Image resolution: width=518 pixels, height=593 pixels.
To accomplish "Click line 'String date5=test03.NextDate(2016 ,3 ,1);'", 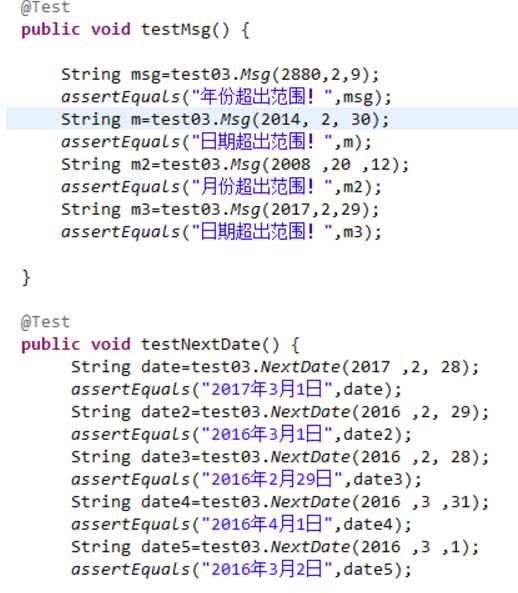I will point(275,547).
